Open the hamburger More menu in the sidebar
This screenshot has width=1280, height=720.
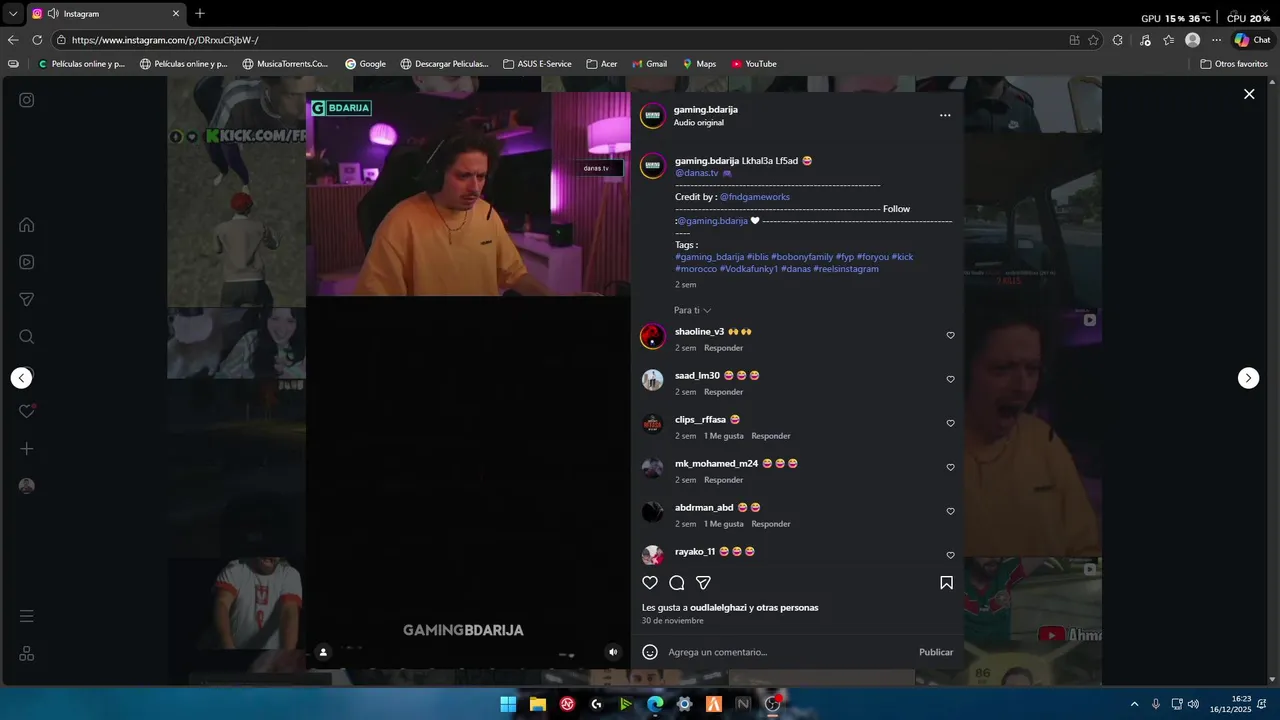(27, 616)
